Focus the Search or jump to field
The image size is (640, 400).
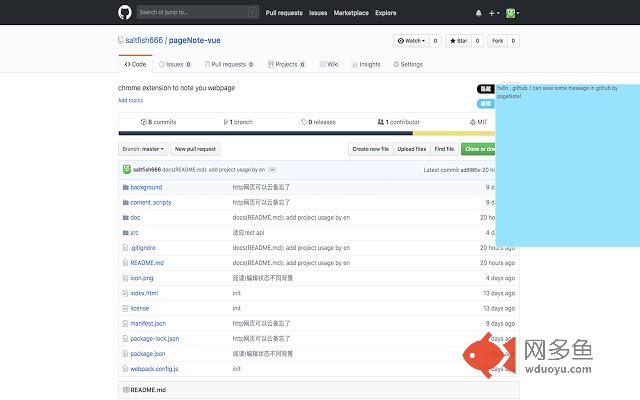[x=198, y=12]
